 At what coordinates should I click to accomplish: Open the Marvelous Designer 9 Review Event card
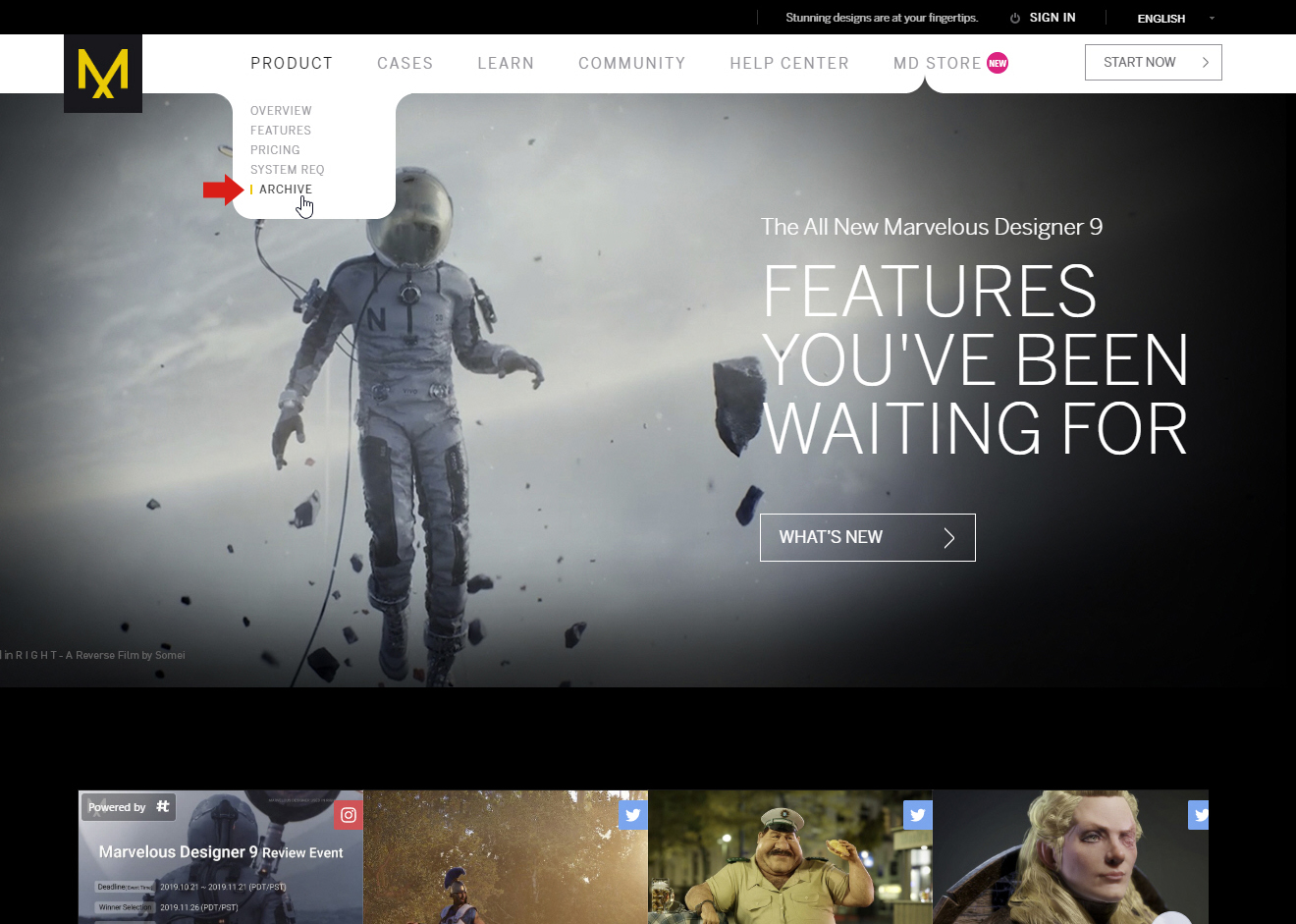click(221, 857)
